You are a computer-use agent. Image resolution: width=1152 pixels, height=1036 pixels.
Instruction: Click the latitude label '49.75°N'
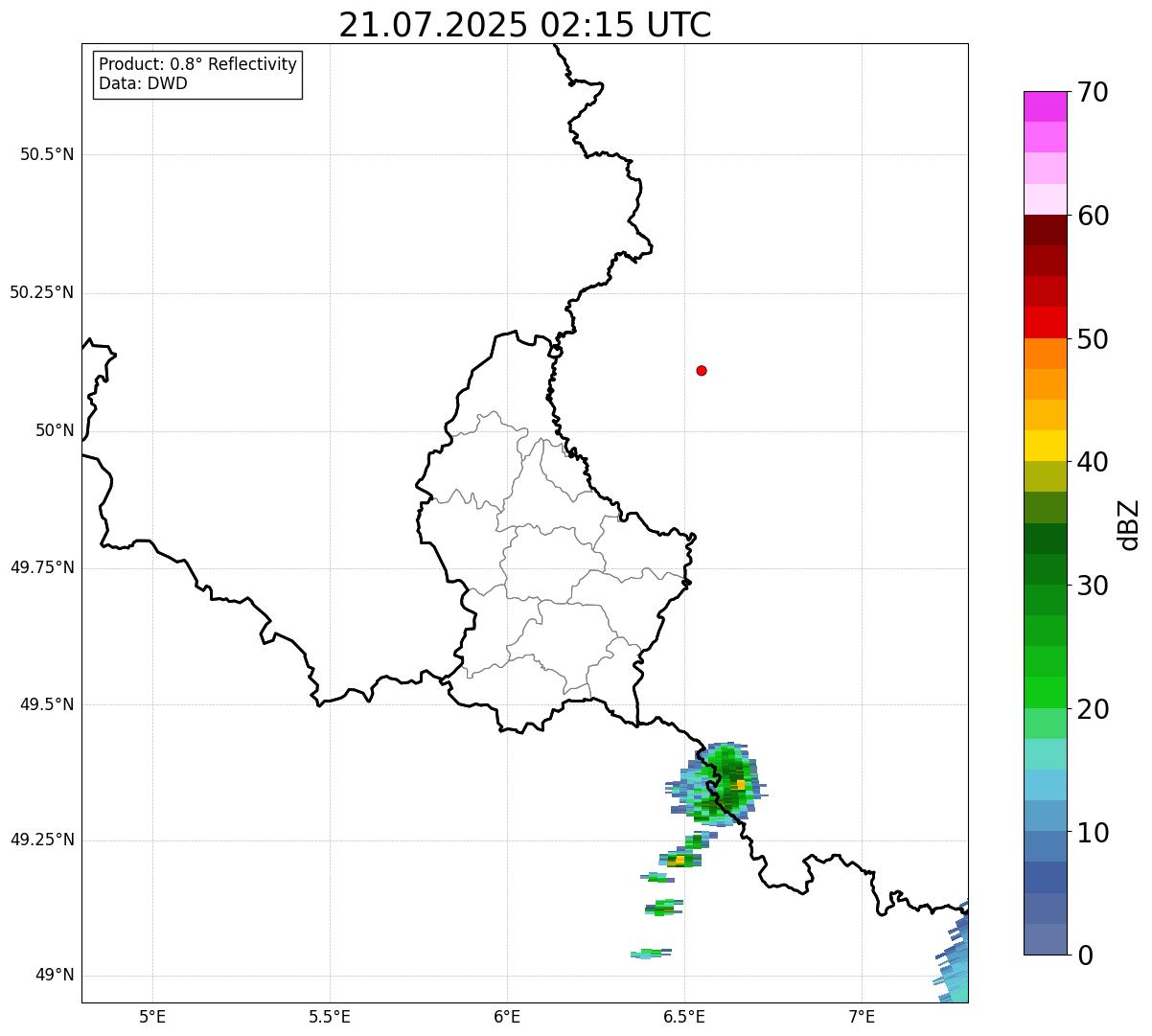(42, 567)
